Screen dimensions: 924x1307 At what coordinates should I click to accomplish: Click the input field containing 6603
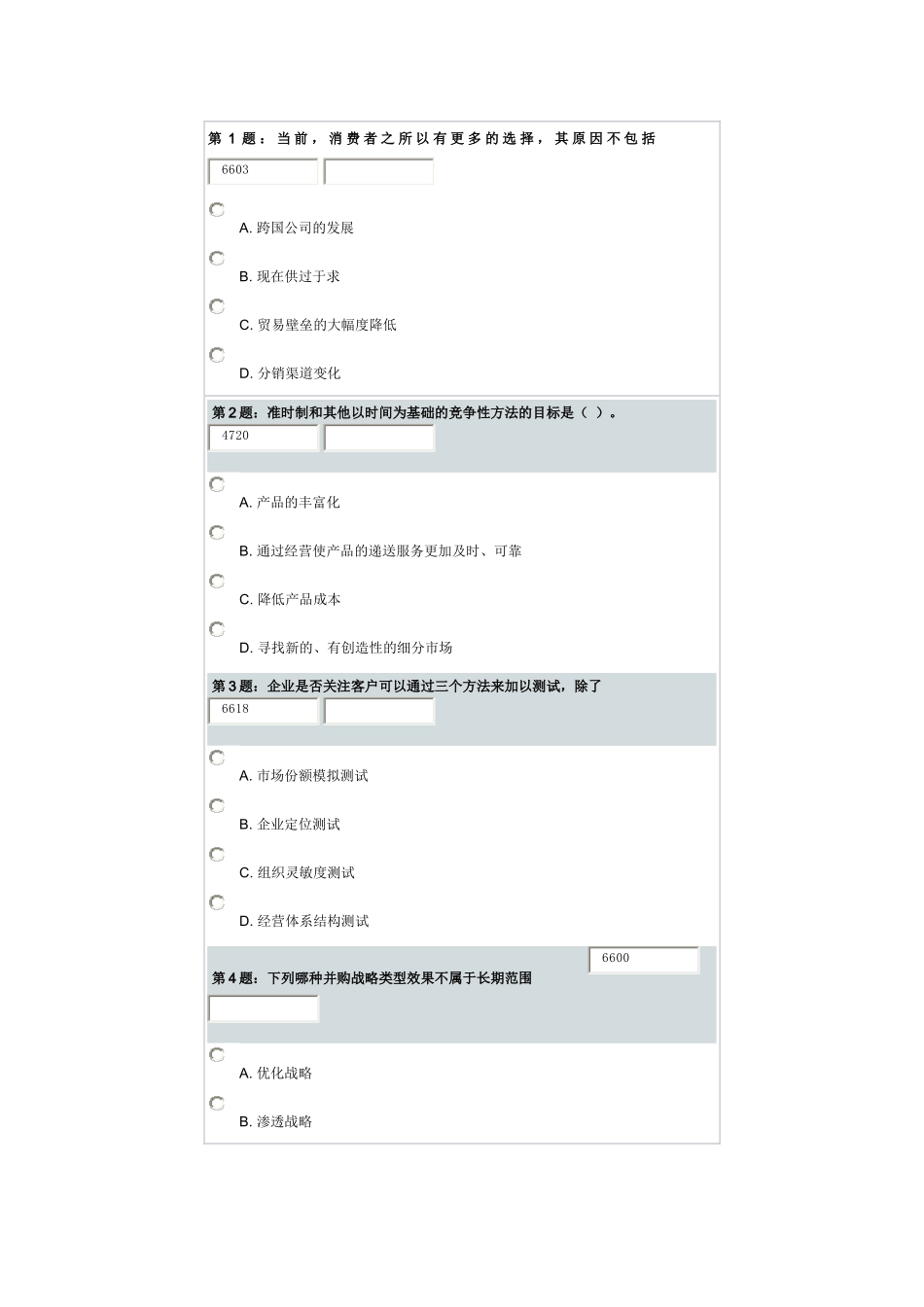264,171
